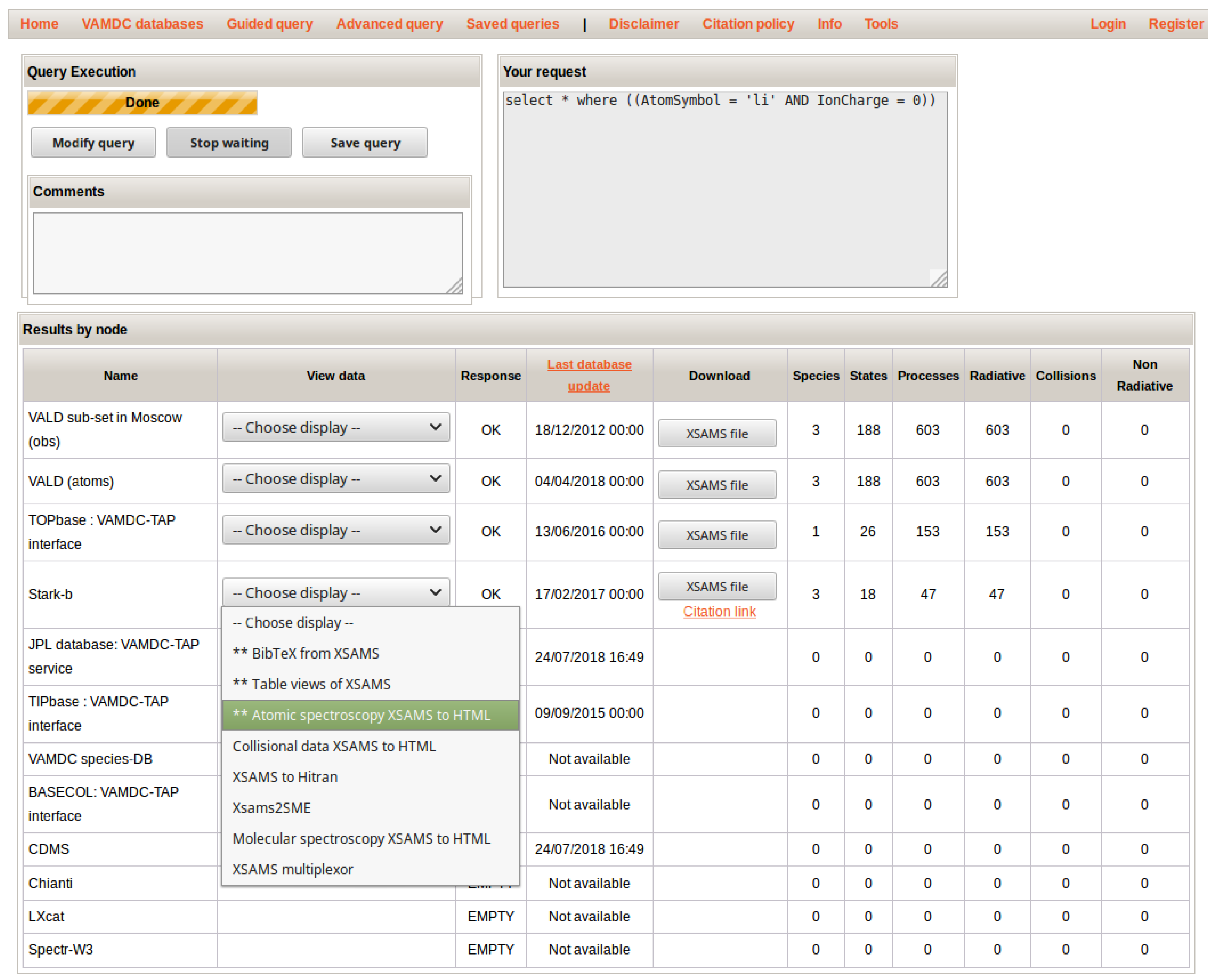The height and width of the screenshot is (980, 1214).
Task: Click the Done progress bar
Action: click(x=142, y=103)
